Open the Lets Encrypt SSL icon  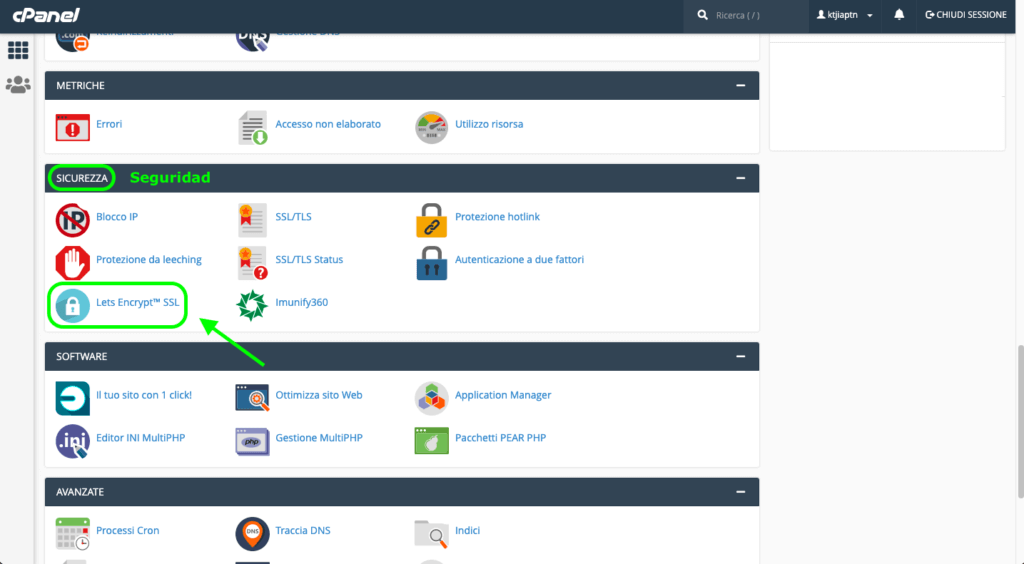pyautogui.click(x=72, y=306)
